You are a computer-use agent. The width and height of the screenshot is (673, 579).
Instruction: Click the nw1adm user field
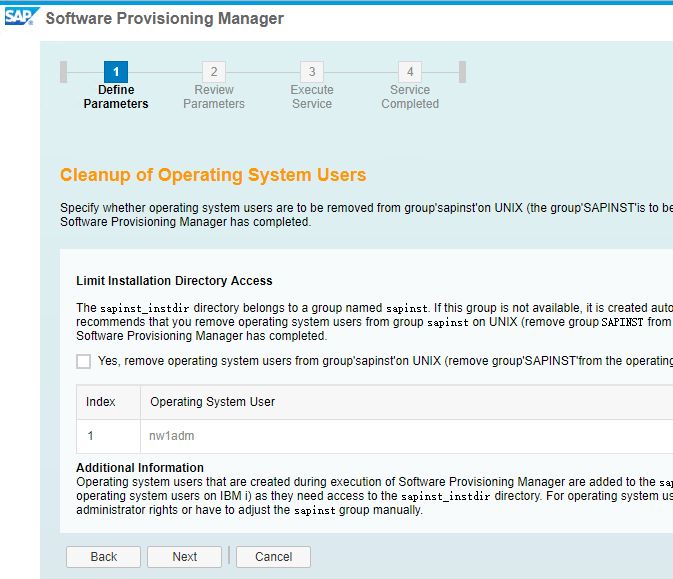tap(406, 436)
